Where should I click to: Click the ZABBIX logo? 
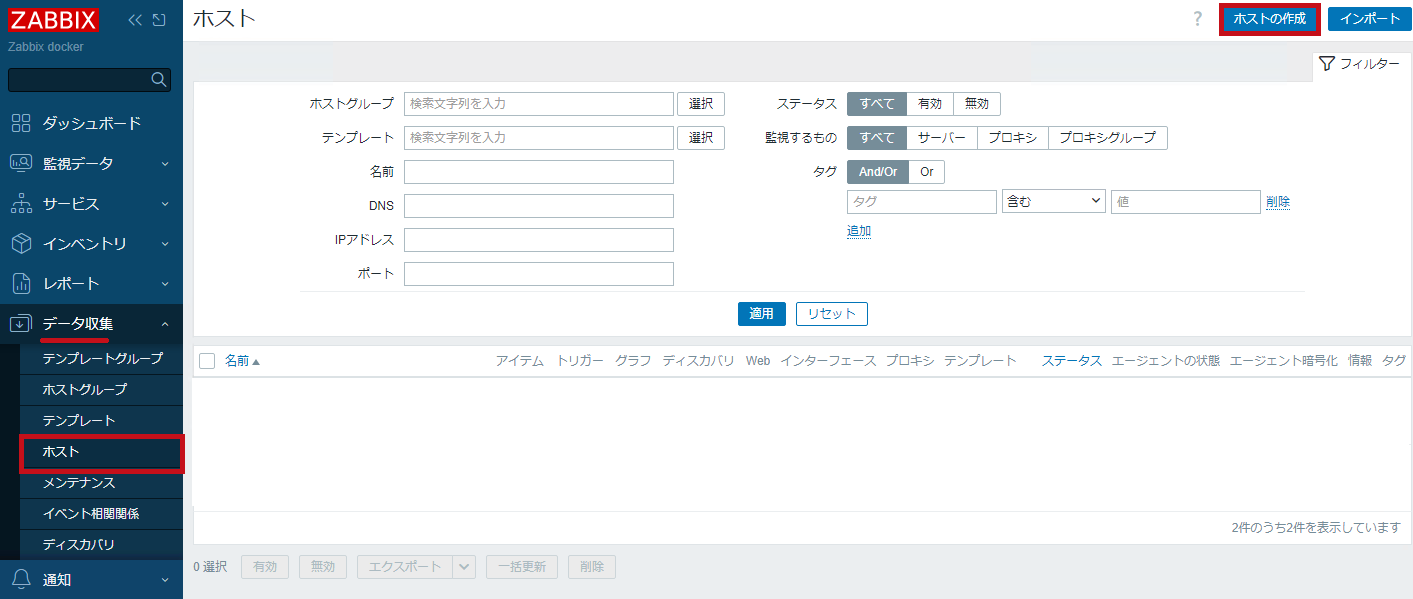coord(54,19)
